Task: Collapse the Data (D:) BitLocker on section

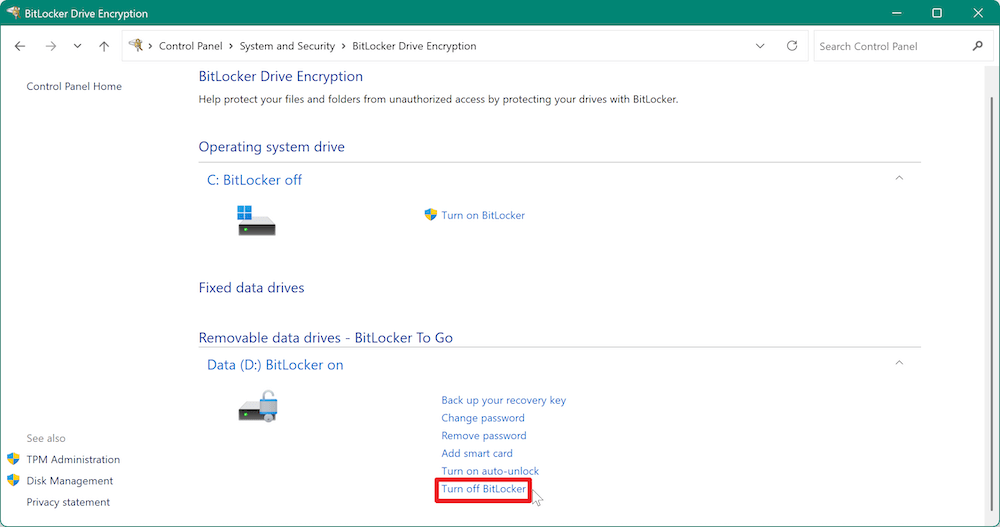Action: (899, 363)
